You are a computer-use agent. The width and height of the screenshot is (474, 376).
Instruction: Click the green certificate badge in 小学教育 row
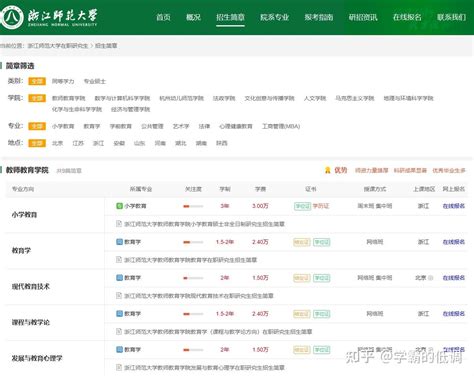click(x=302, y=206)
